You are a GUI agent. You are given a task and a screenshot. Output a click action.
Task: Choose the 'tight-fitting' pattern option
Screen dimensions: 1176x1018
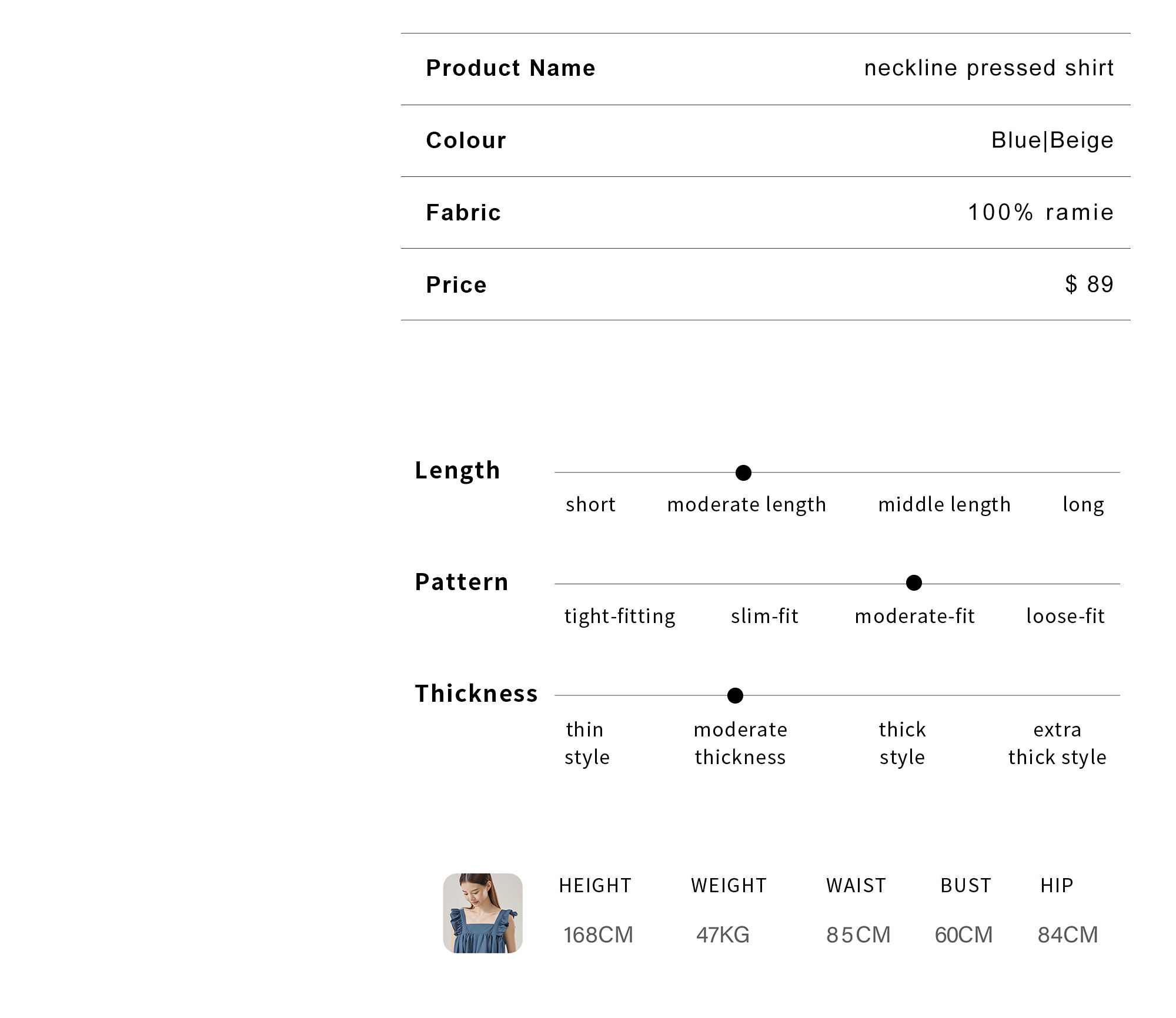pos(620,616)
